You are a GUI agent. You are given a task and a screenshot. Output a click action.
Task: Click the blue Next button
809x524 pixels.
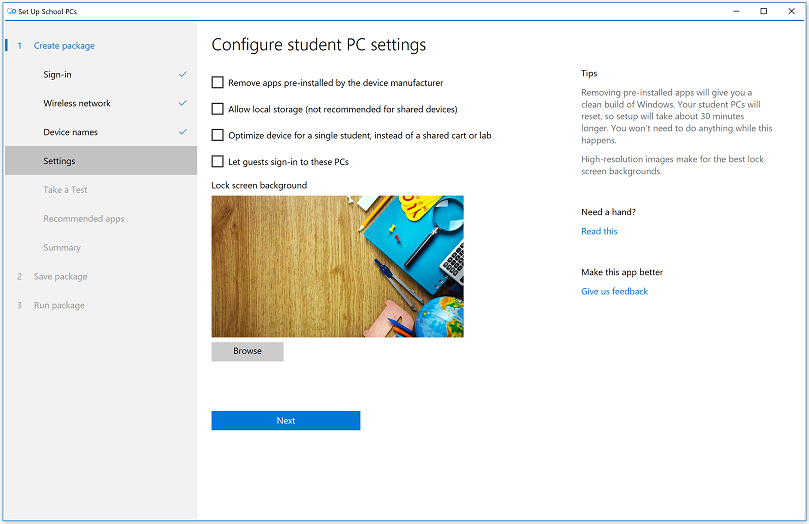pos(285,421)
